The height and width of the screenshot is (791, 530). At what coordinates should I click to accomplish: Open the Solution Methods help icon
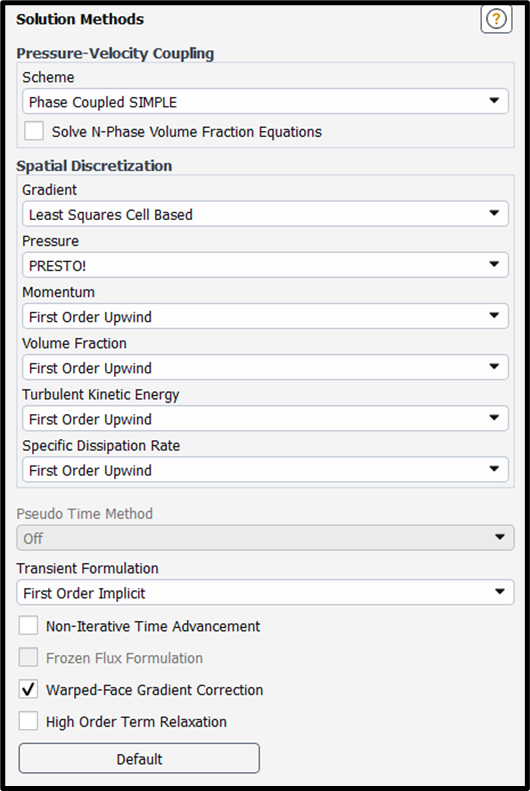(496, 19)
